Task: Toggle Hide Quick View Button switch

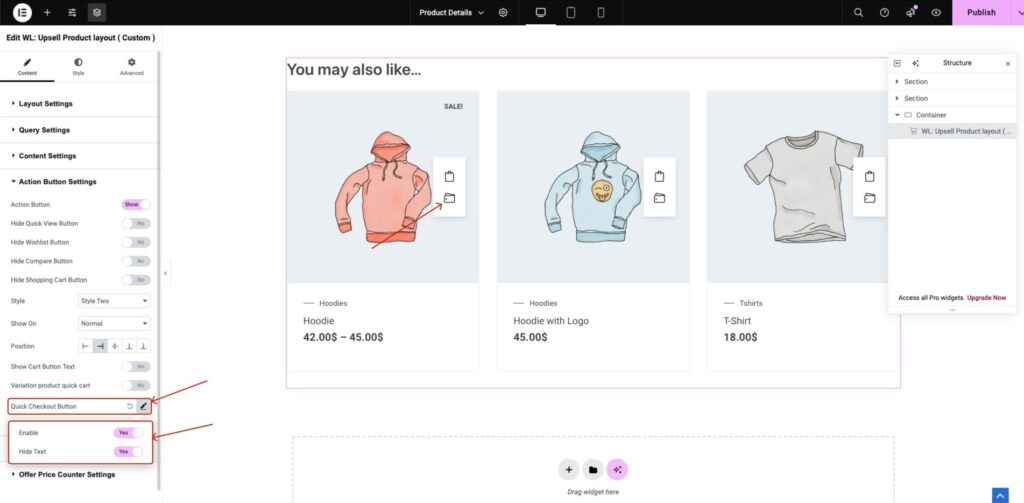Action: 136,223
